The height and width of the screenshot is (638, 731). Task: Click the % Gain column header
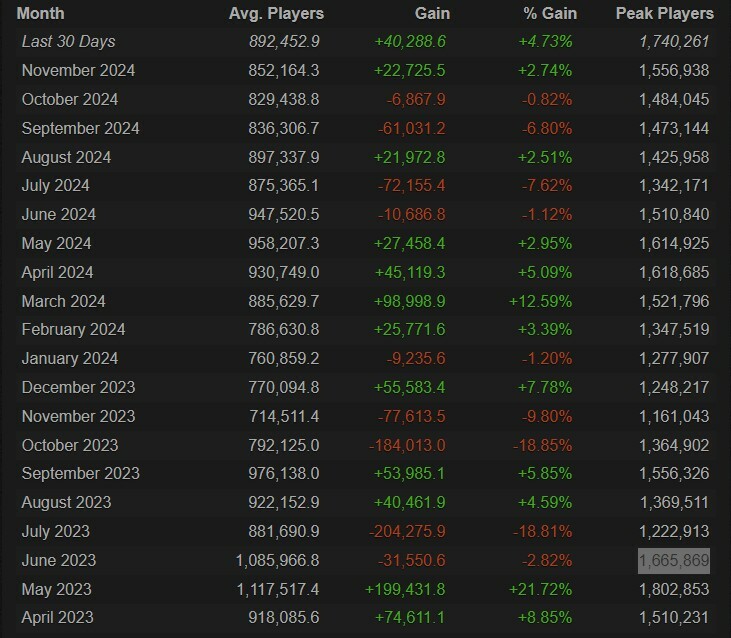tap(550, 14)
